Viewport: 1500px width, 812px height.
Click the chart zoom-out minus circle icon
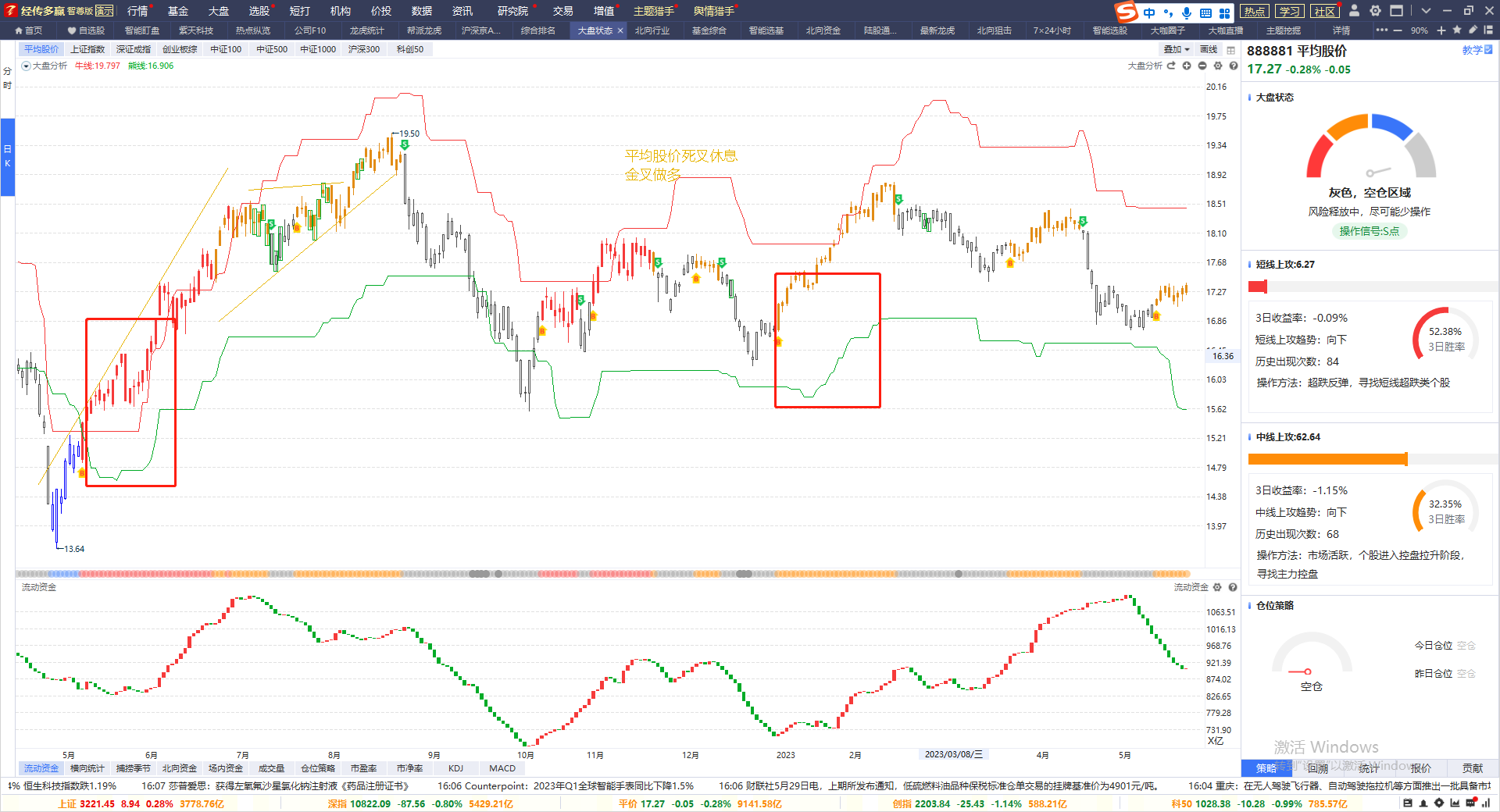click(1202, 66)
